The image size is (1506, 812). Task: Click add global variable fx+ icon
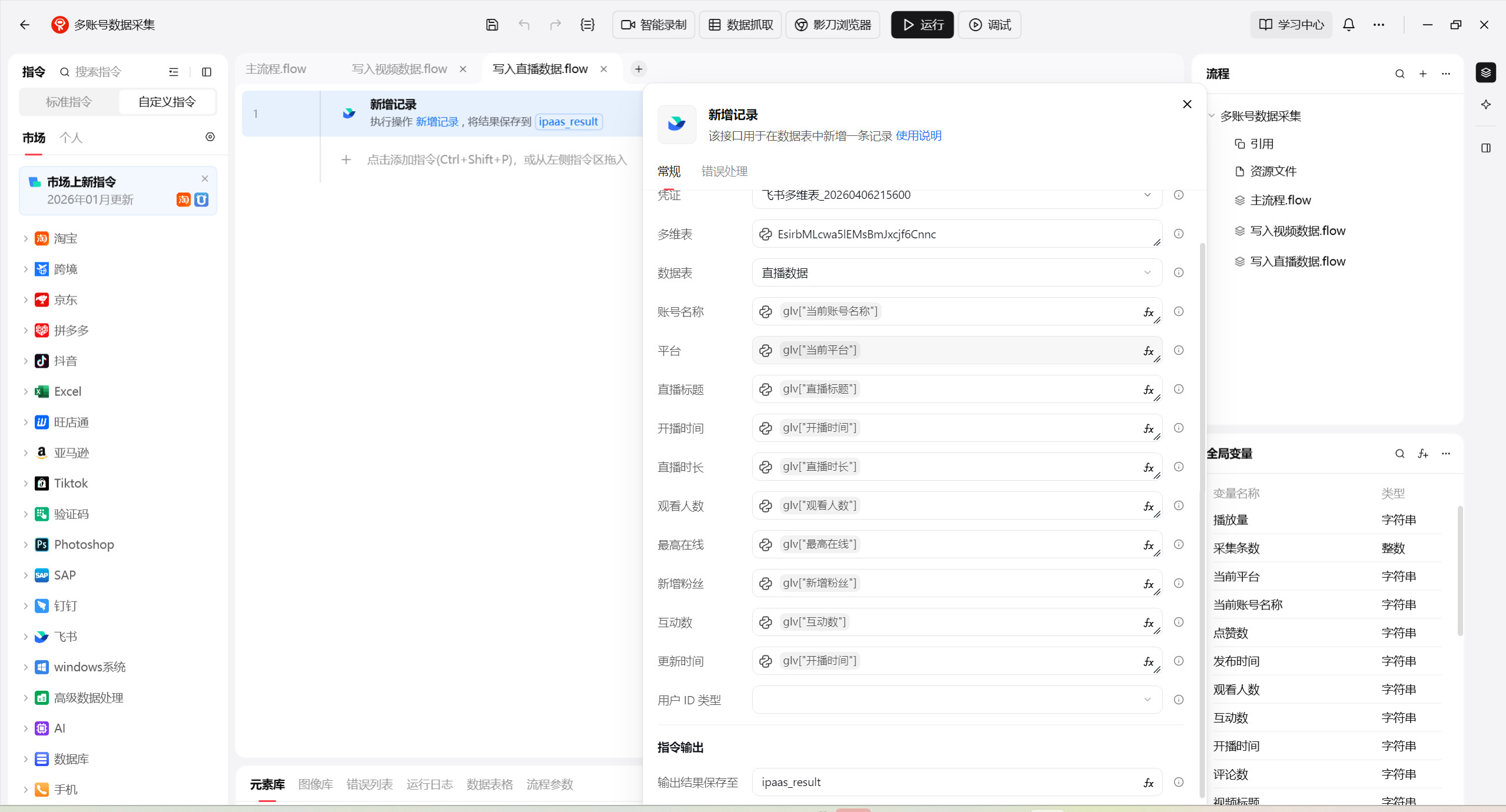pyautogui.click(x=1422, y=454)
